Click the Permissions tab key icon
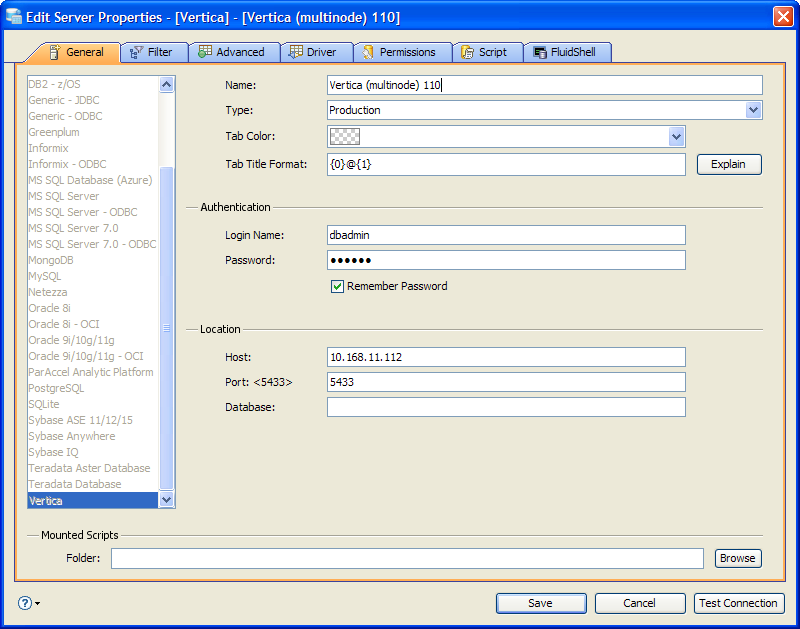 tap(368, 52)
